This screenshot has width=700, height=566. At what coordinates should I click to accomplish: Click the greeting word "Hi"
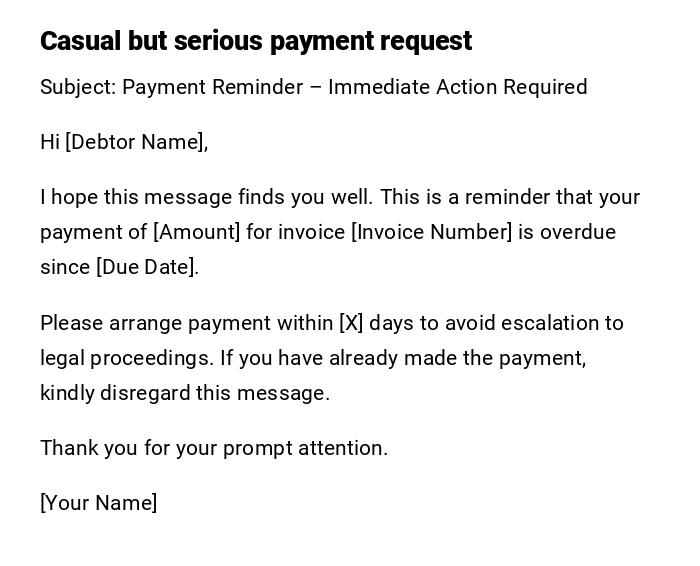coord(50,142)
